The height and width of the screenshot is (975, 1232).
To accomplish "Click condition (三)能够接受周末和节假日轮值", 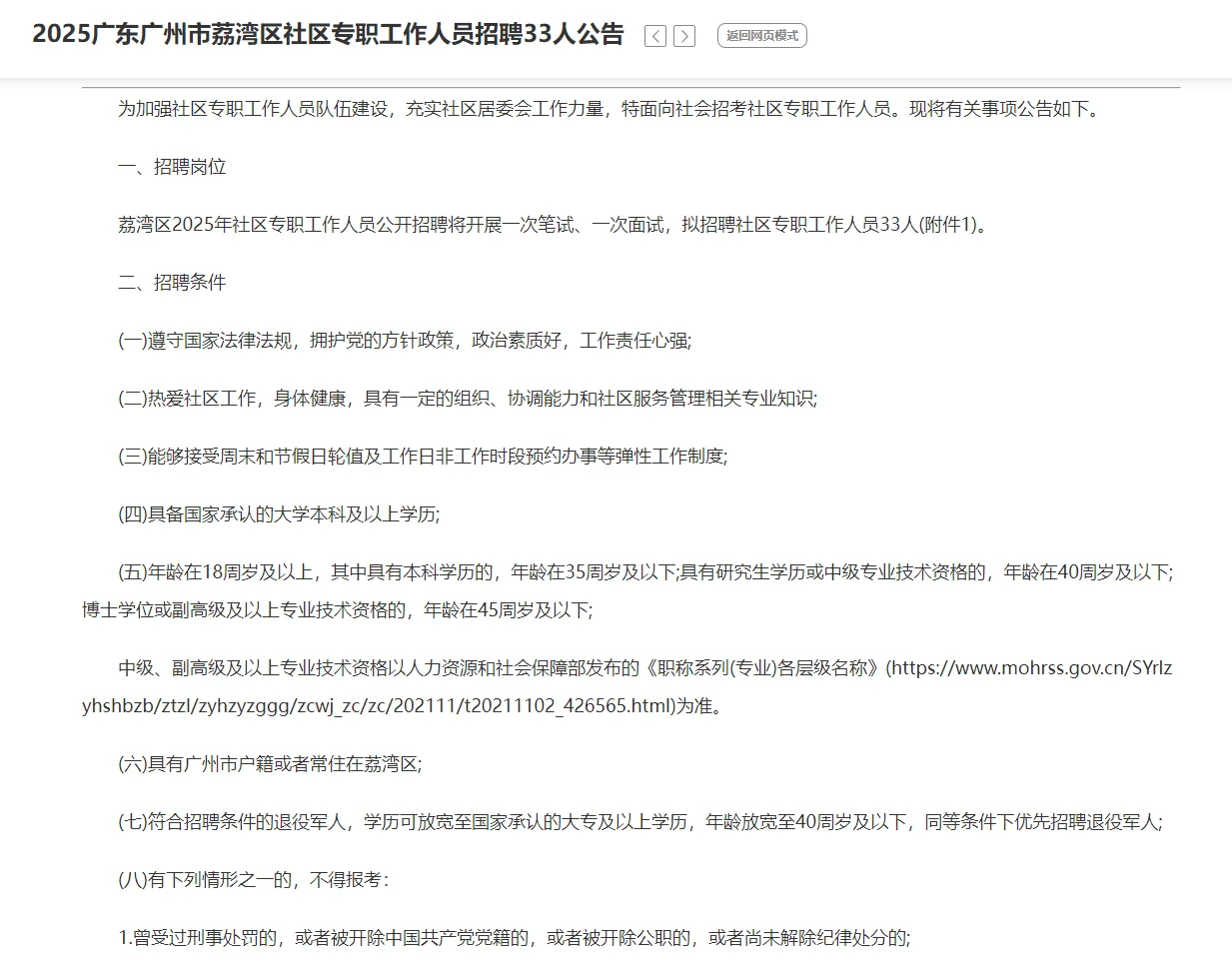I will [x=423, y=457].
